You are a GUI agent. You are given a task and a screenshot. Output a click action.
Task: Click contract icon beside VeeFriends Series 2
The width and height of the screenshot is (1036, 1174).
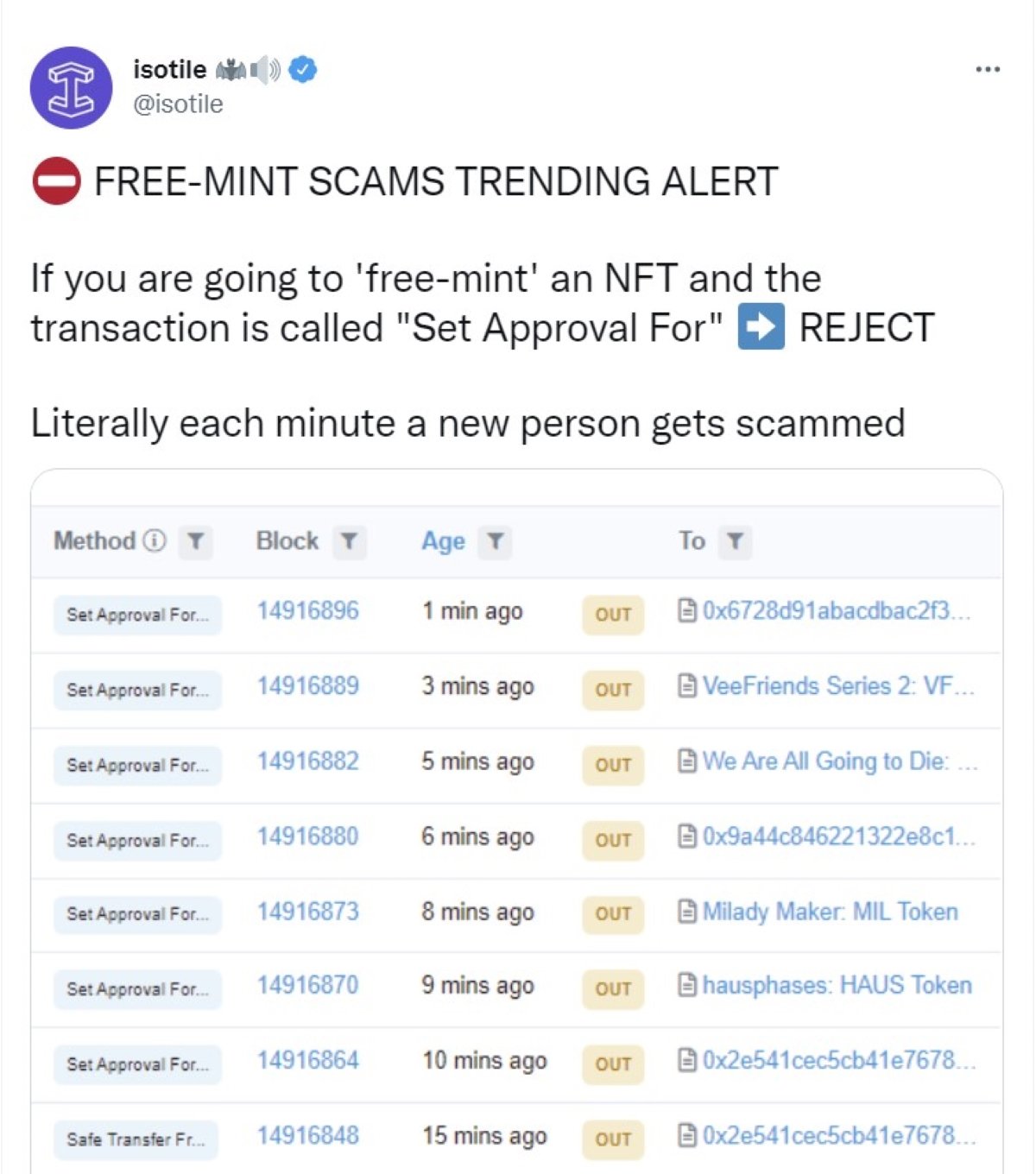(687, 686)
